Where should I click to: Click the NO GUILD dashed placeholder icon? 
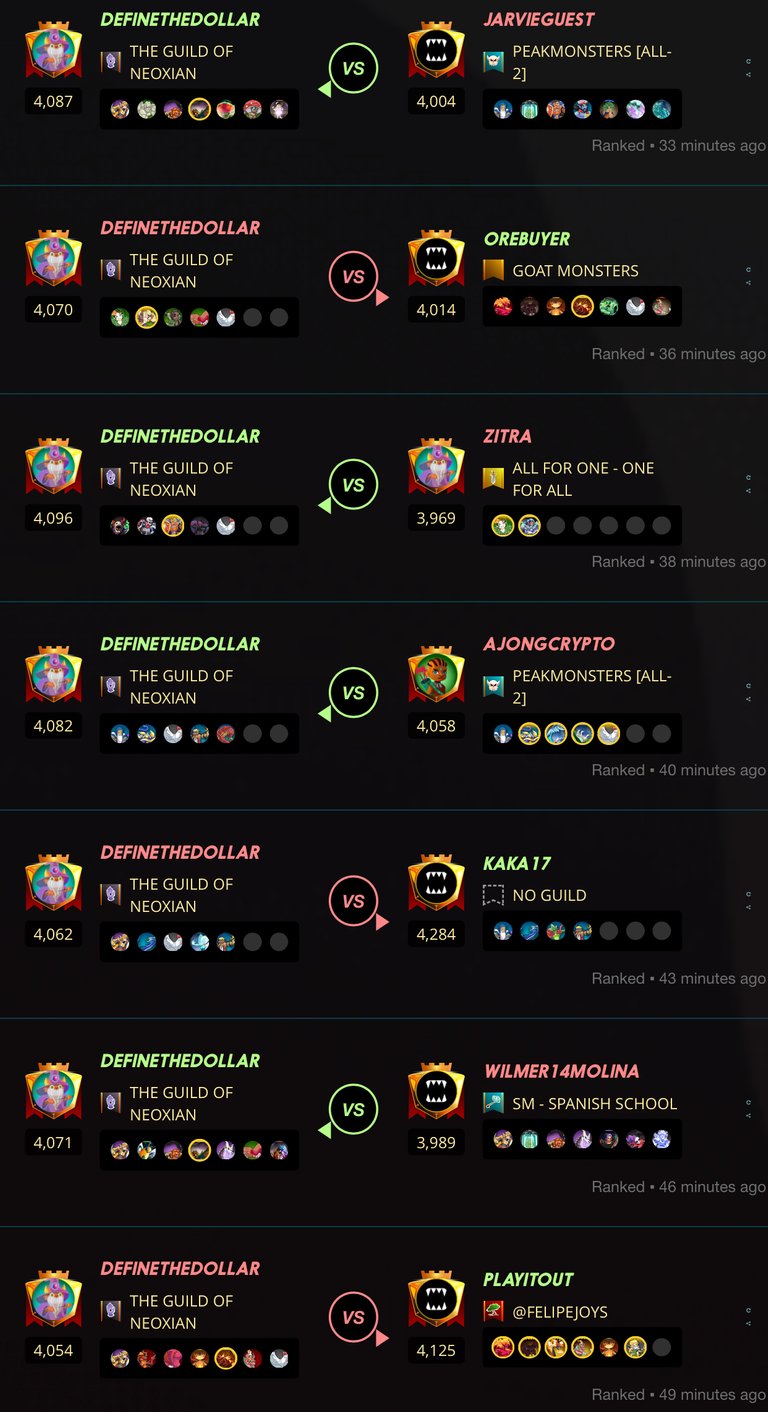(x=493, y=895)
